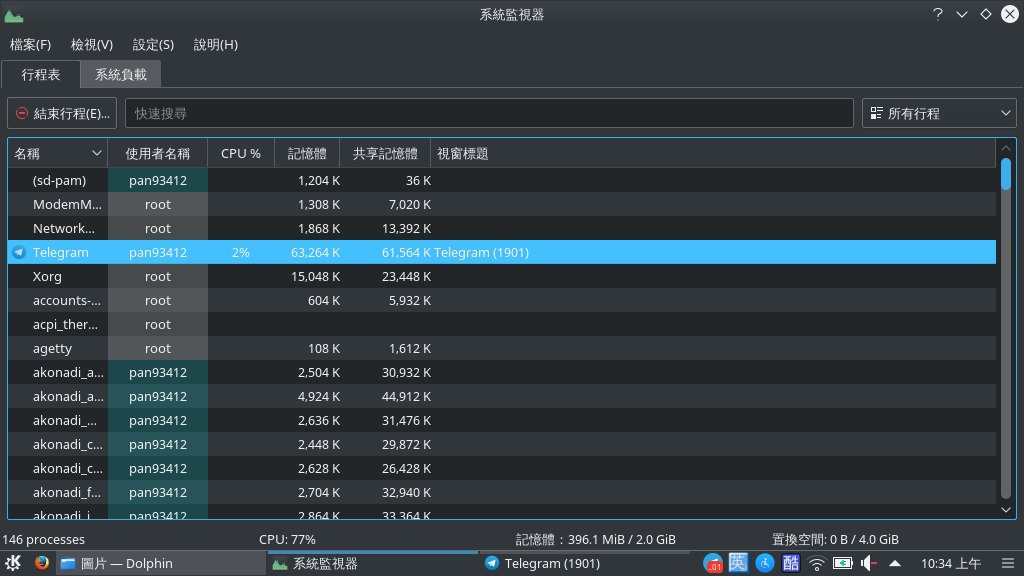Screen dimensions: 1024x576
Task: Click the Telegram icon in process row
Action: [19, 252]
